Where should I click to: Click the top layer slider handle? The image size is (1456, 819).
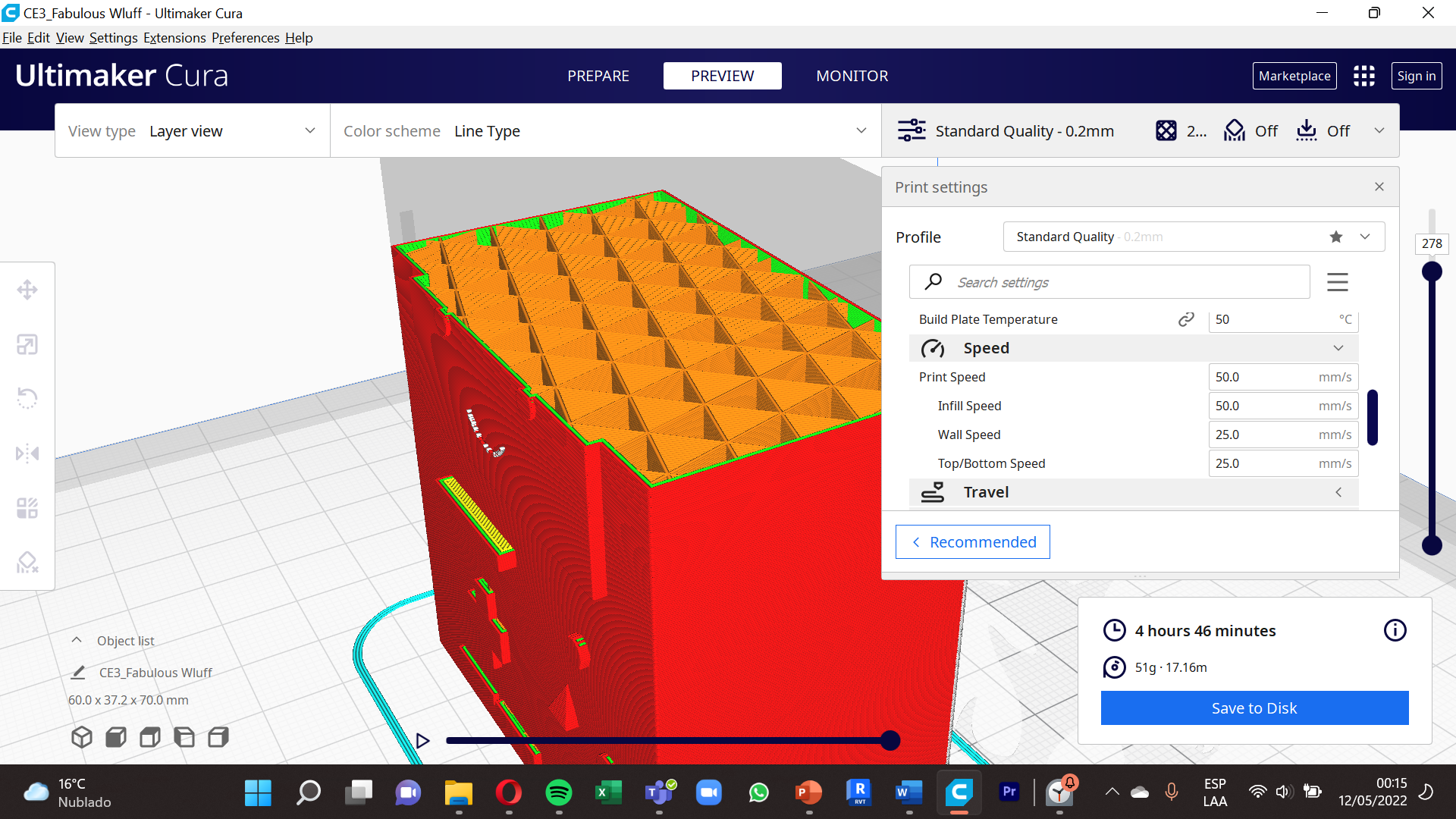[1432, 271]
